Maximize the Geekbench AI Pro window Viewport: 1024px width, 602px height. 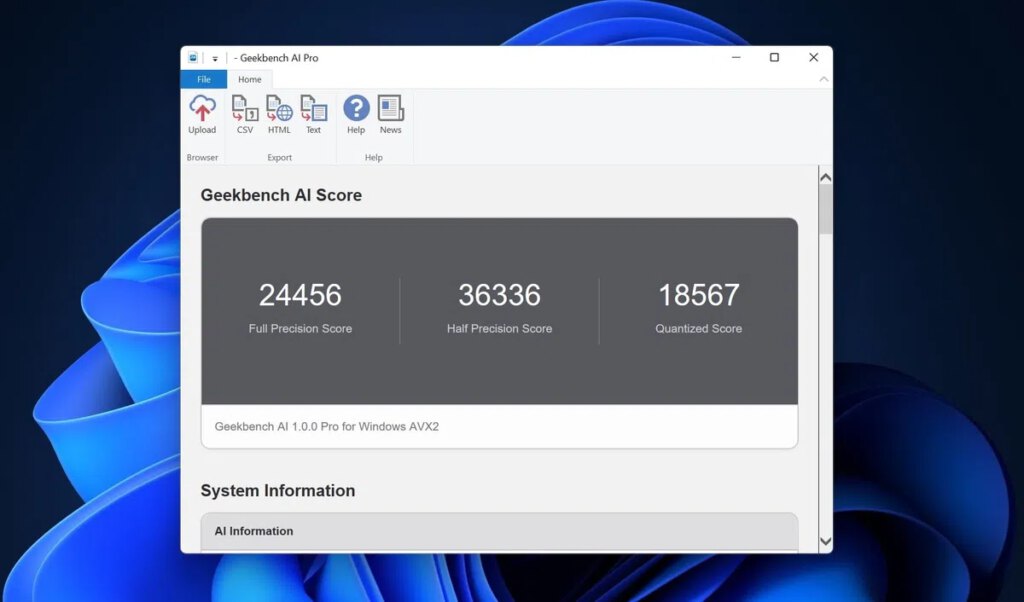[774, 58]
